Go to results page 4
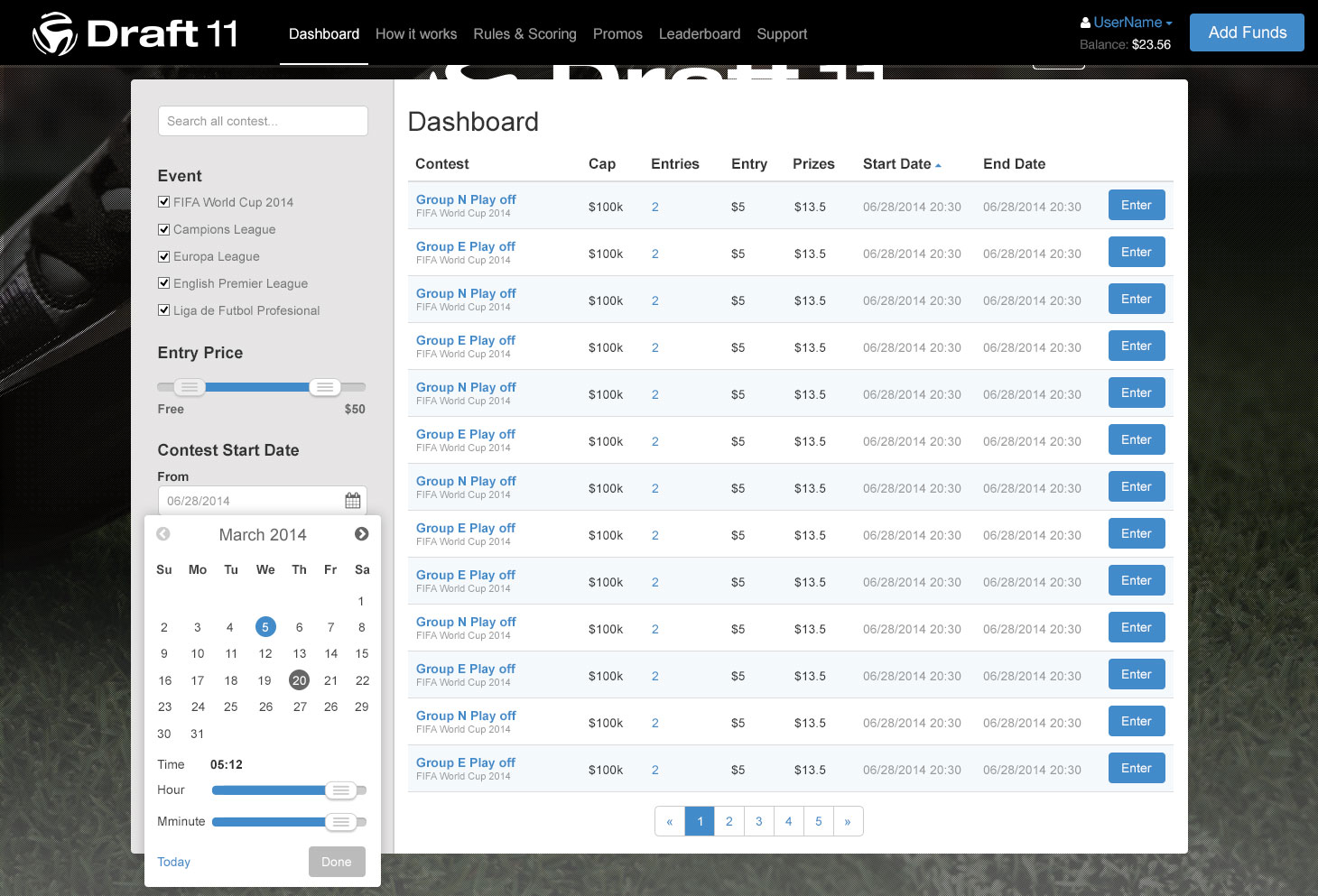 coord(789,821)
